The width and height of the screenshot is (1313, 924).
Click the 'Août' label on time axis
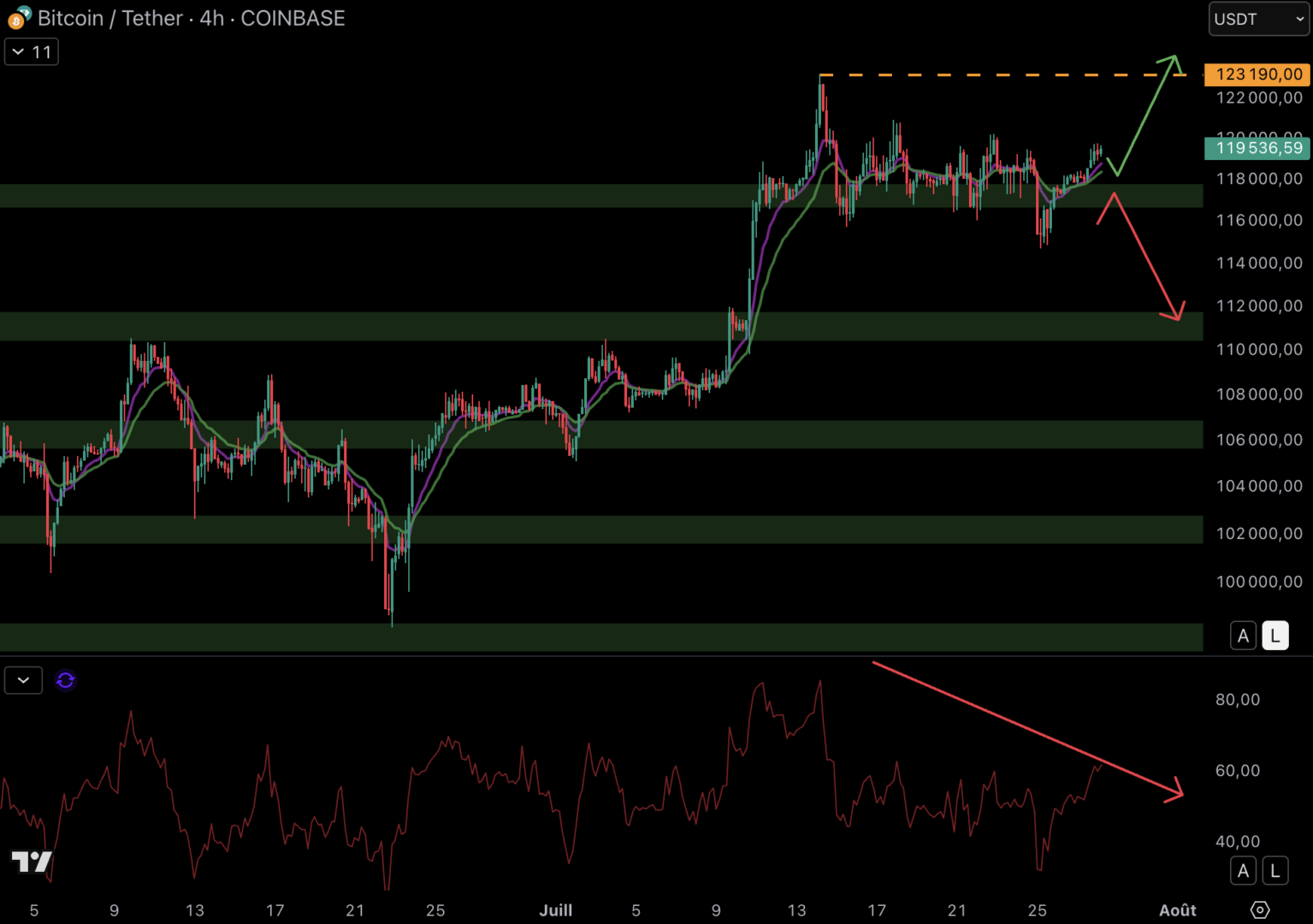[1177, 910]
